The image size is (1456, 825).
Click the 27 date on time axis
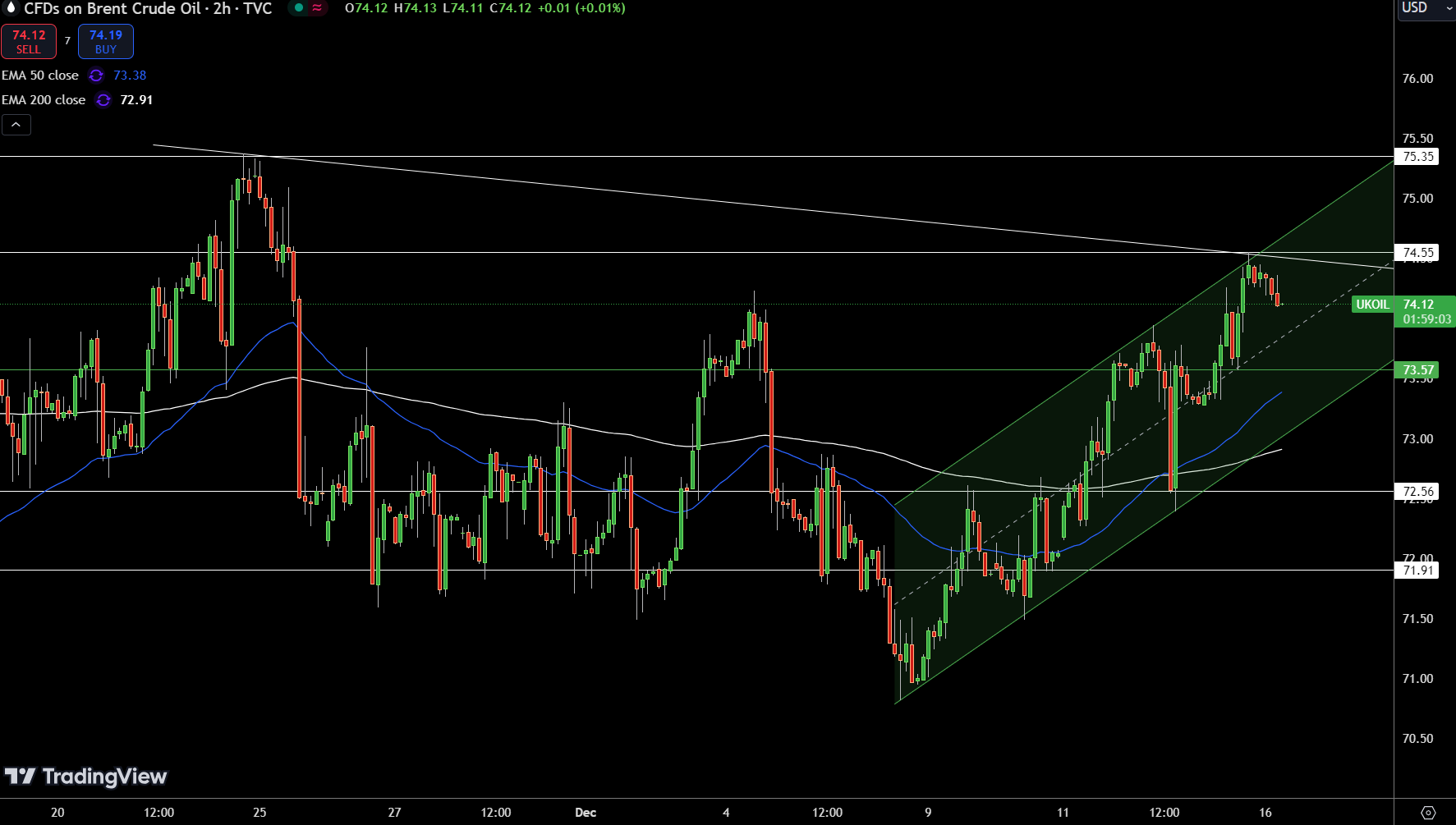point(395,813)
